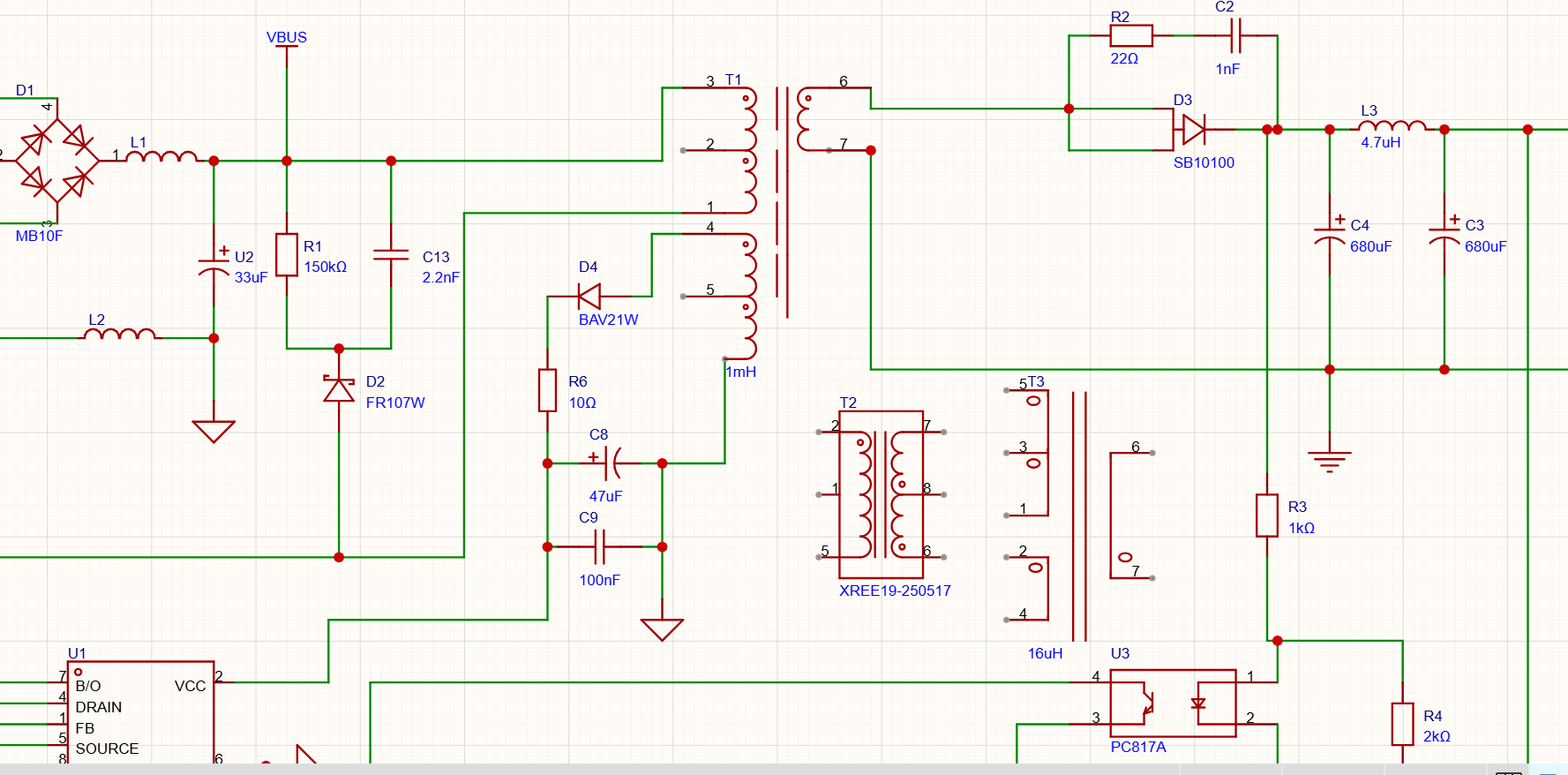The image size is (1568, 775).
Task: Select the MB10F bridge rectifier D1 symbol
Action: click(57, 161)
